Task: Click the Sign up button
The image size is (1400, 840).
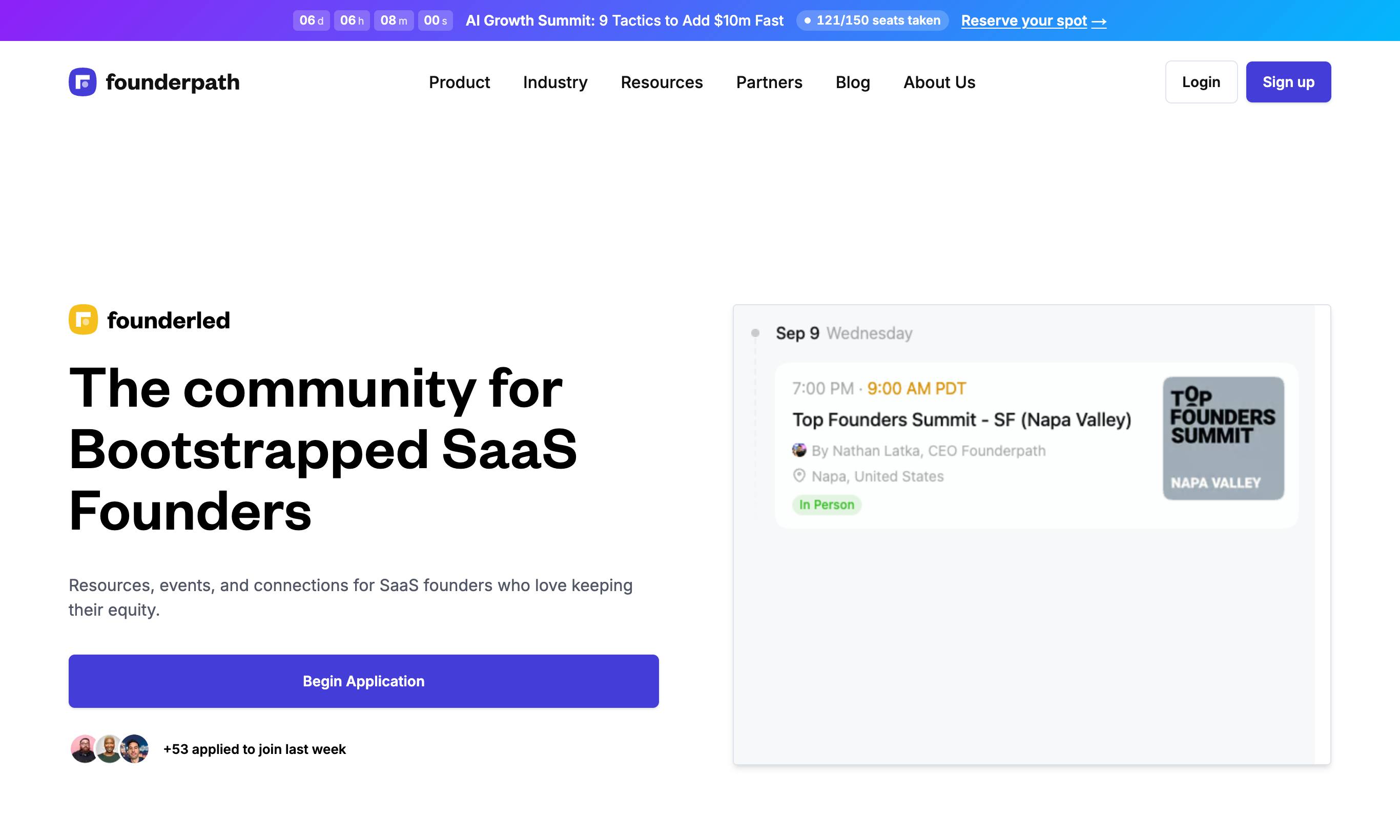Action: pos(1288,82)
